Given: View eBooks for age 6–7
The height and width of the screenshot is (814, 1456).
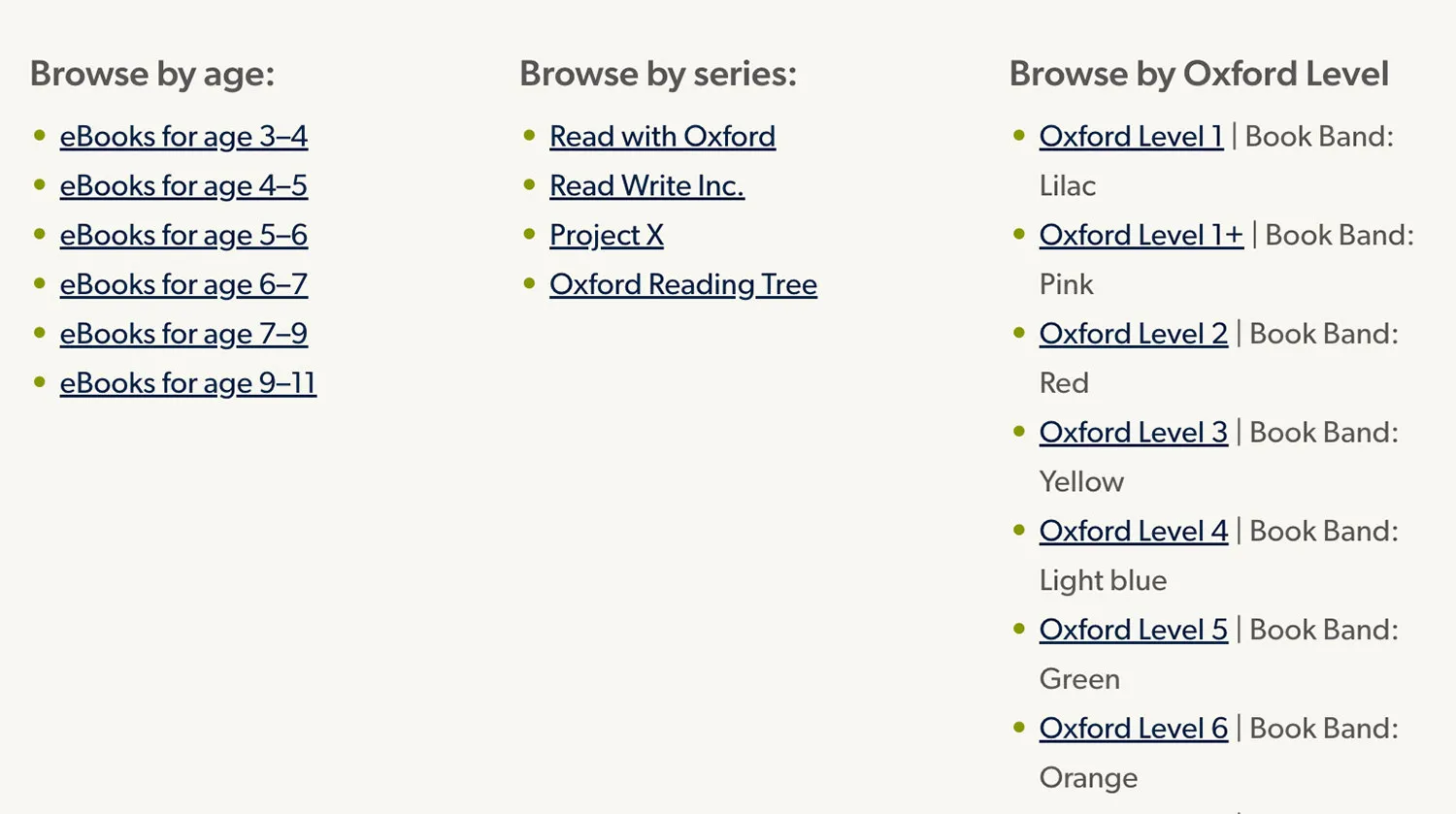Looking at the screenshot, I should (182, 285).
